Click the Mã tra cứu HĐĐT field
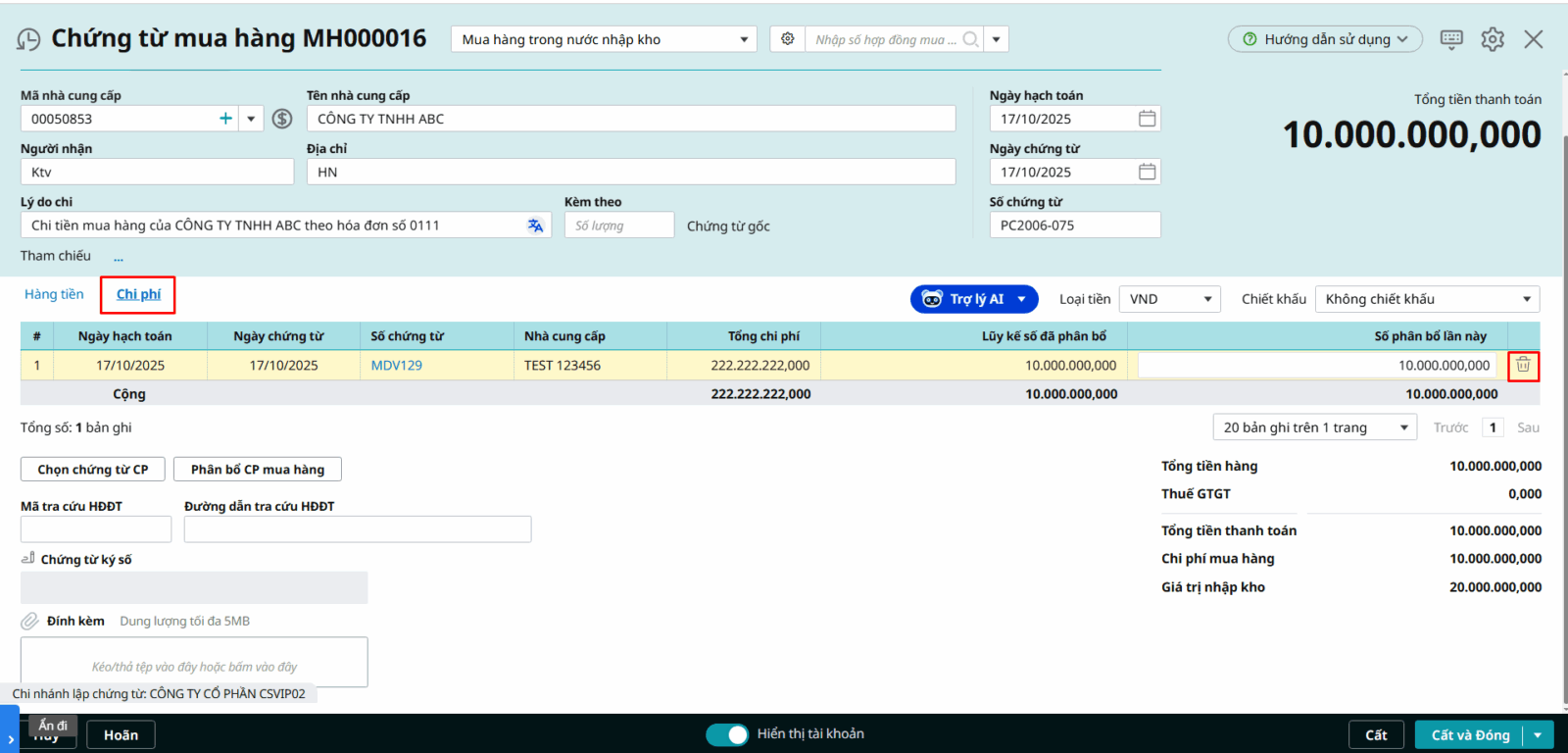Image resolution: width=1568 pixels, height=753 pixels. coord(96,529)
